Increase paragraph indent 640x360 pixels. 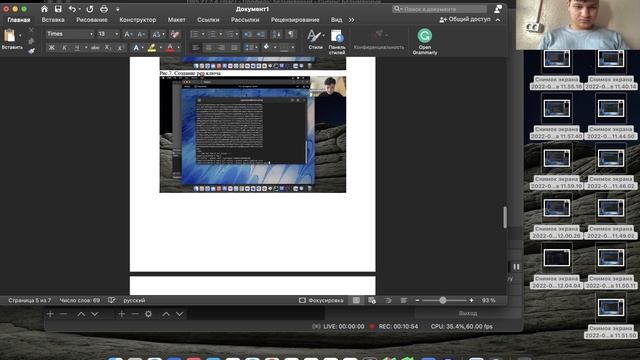point(260,34)
